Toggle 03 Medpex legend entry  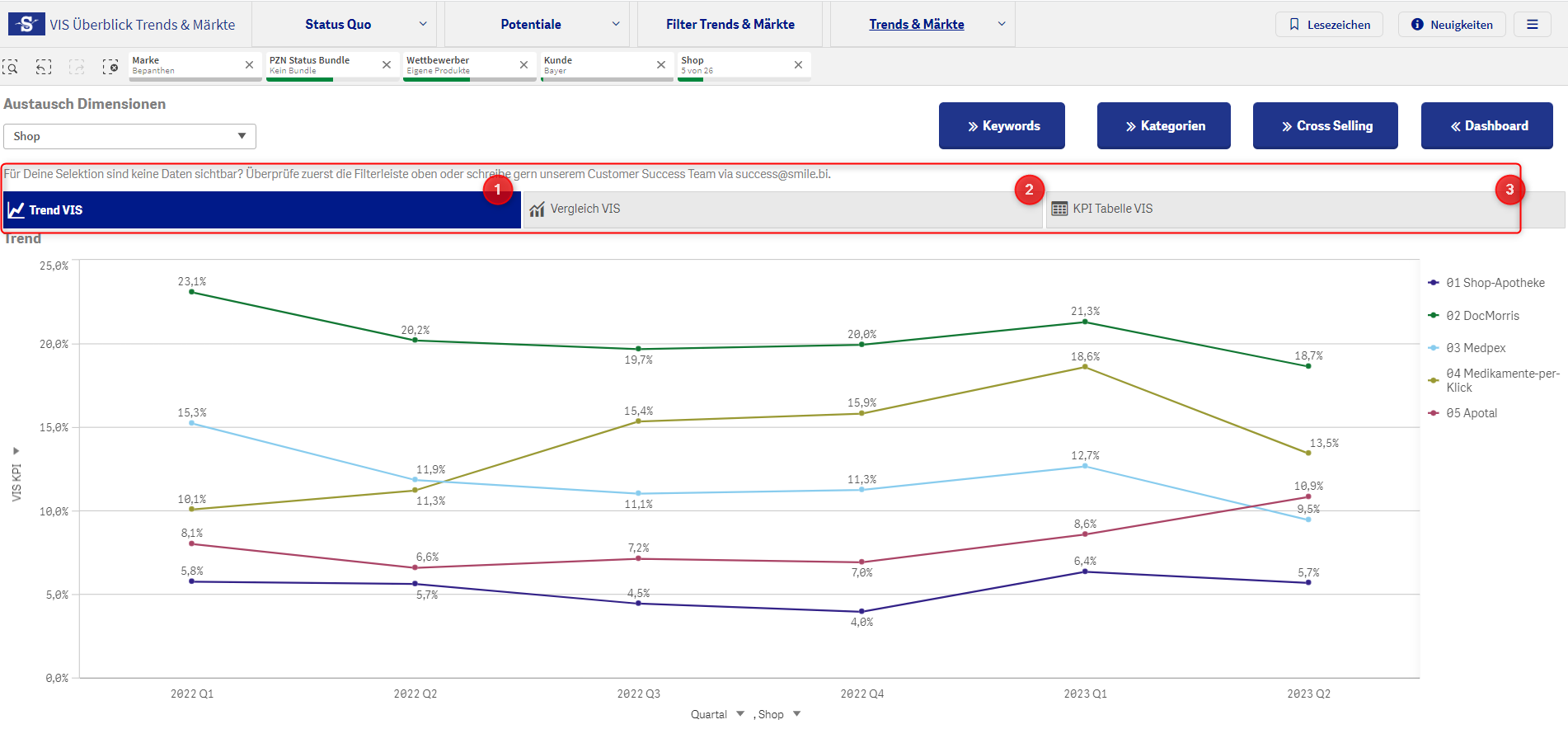pos(1475,348)
